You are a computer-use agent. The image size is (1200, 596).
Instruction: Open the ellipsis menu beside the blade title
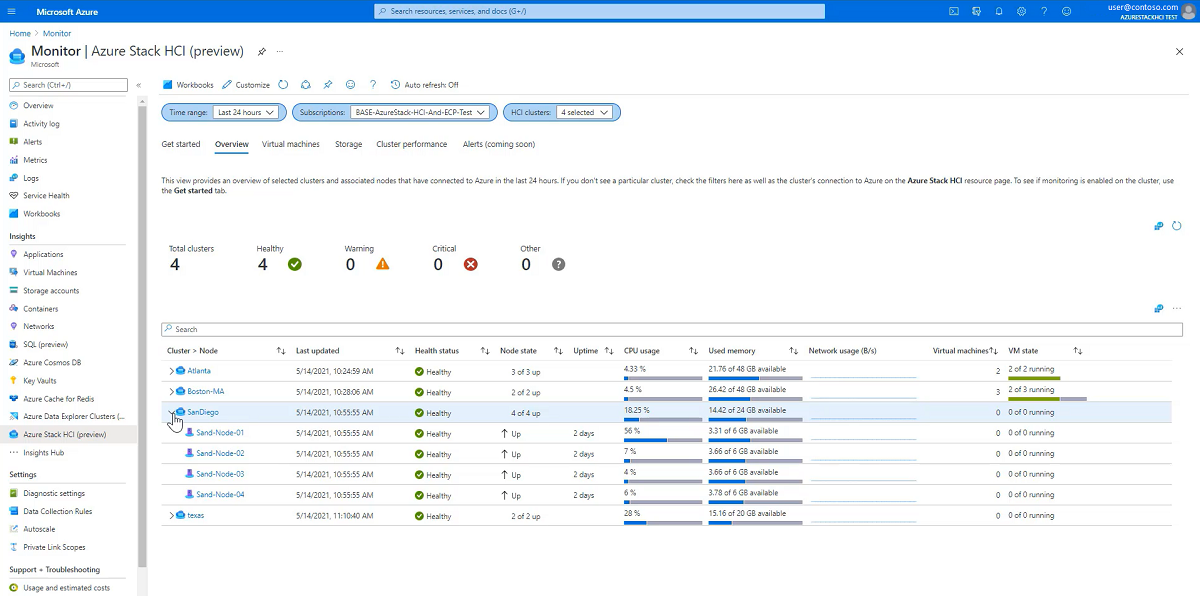[280, 51]
